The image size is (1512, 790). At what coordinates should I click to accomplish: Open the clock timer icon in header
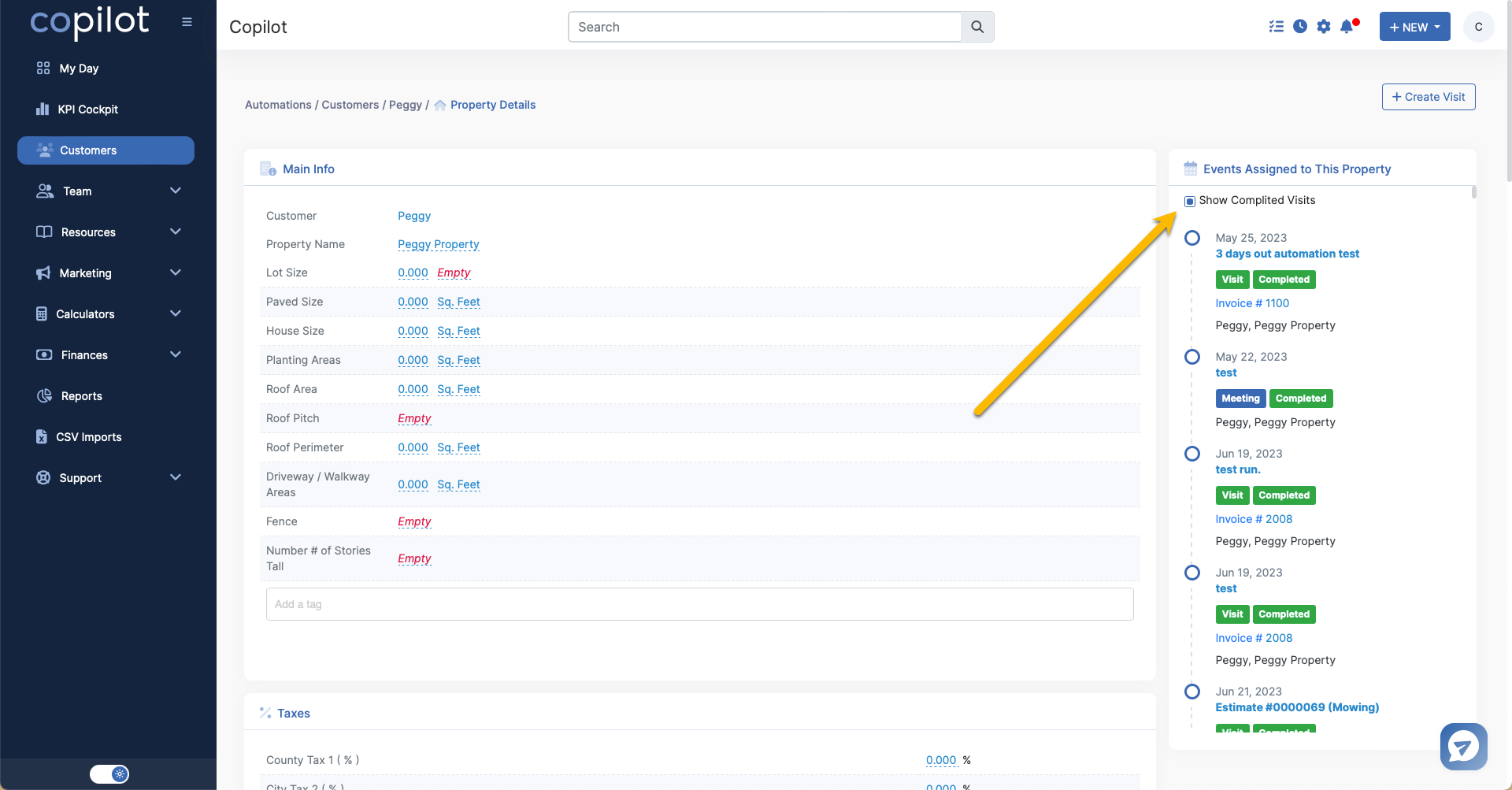[1300, 27]
